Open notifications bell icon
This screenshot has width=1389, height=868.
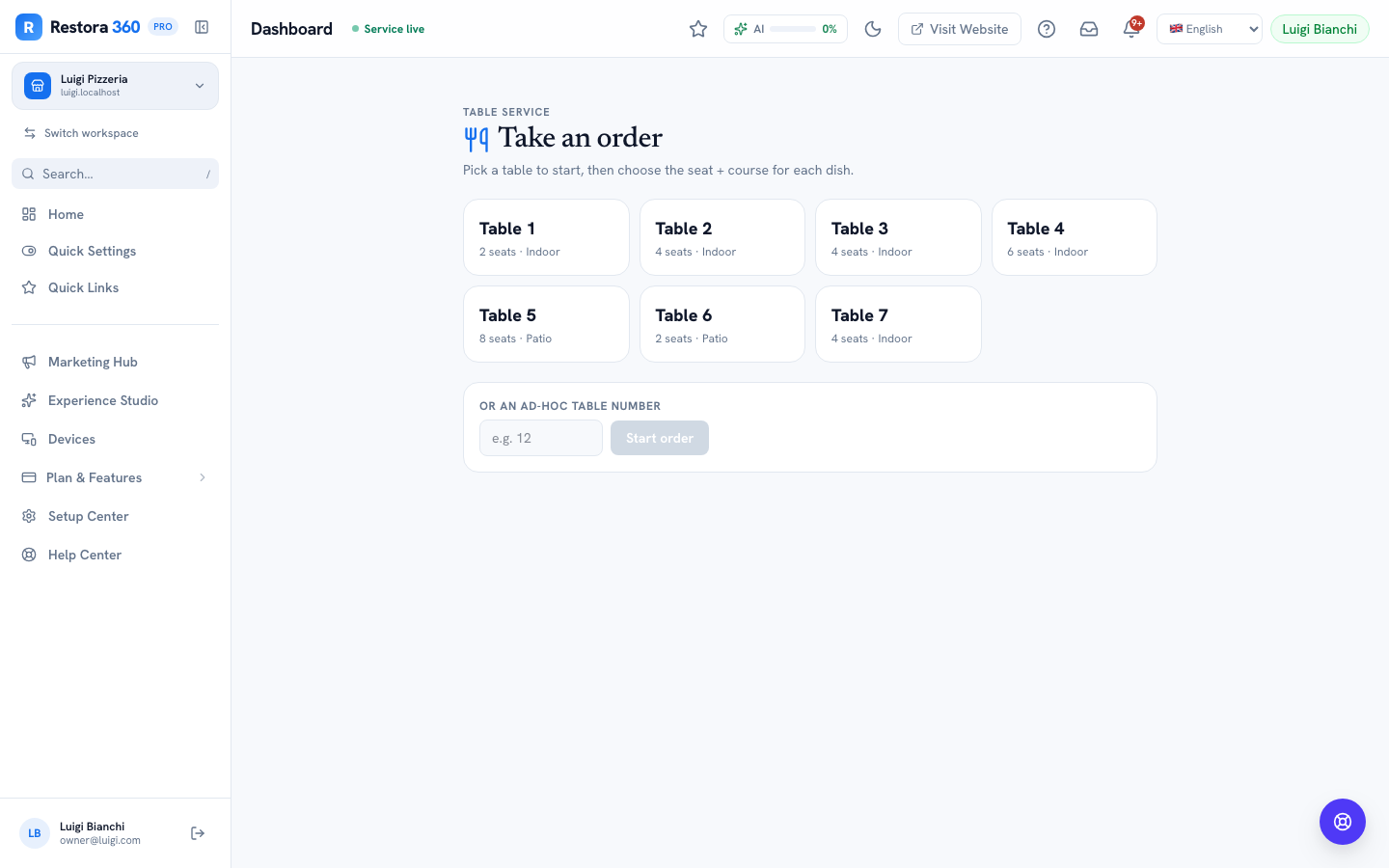[x=1131, y=29]
